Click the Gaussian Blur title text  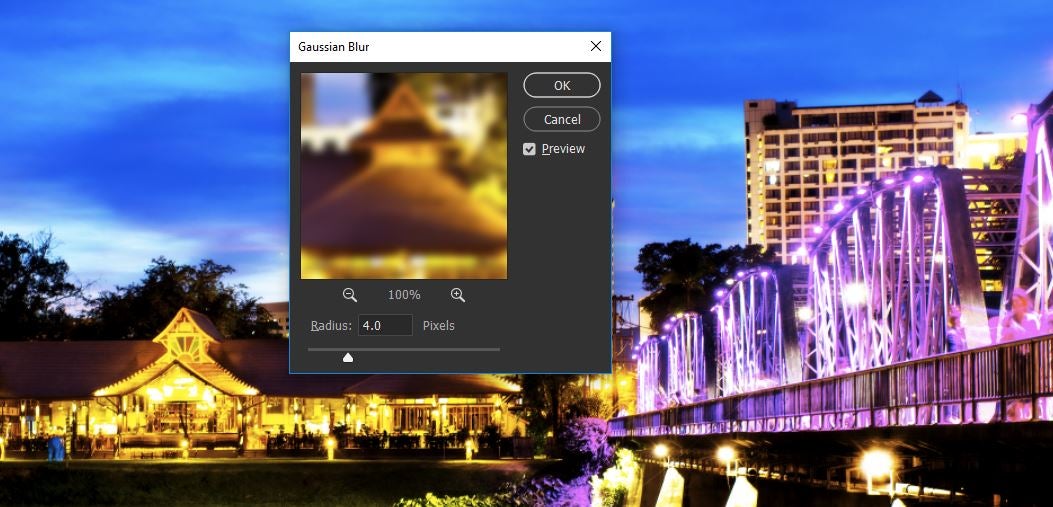click(334, 47)
